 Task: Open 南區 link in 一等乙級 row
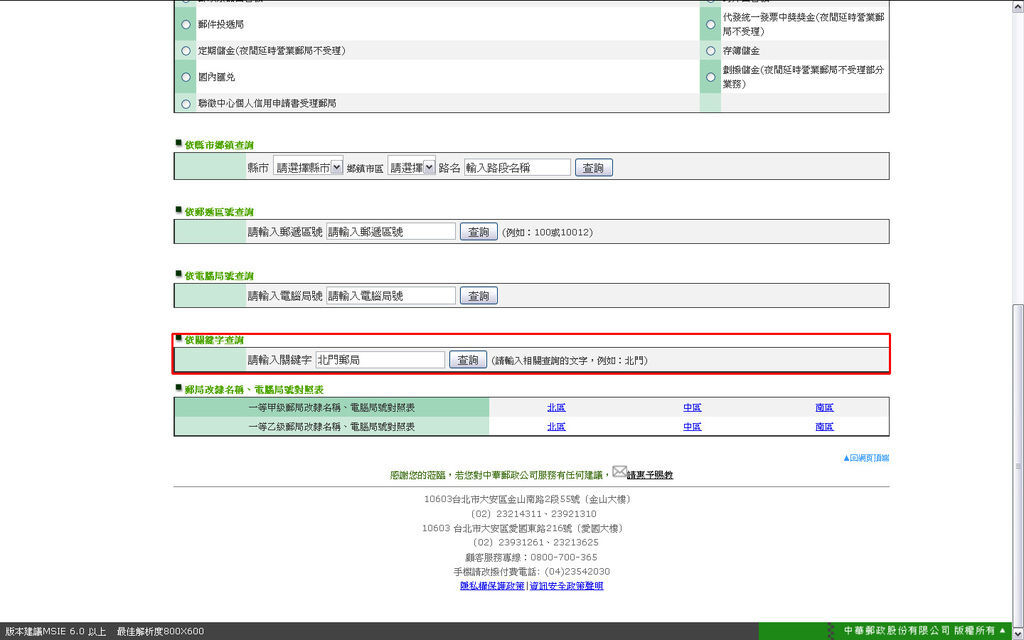[824, 426]
